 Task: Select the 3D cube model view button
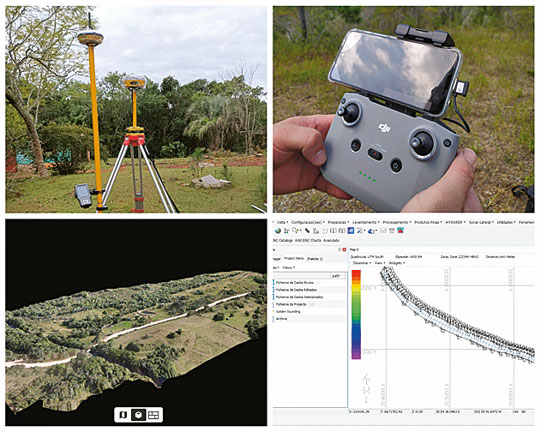(138, 415)
